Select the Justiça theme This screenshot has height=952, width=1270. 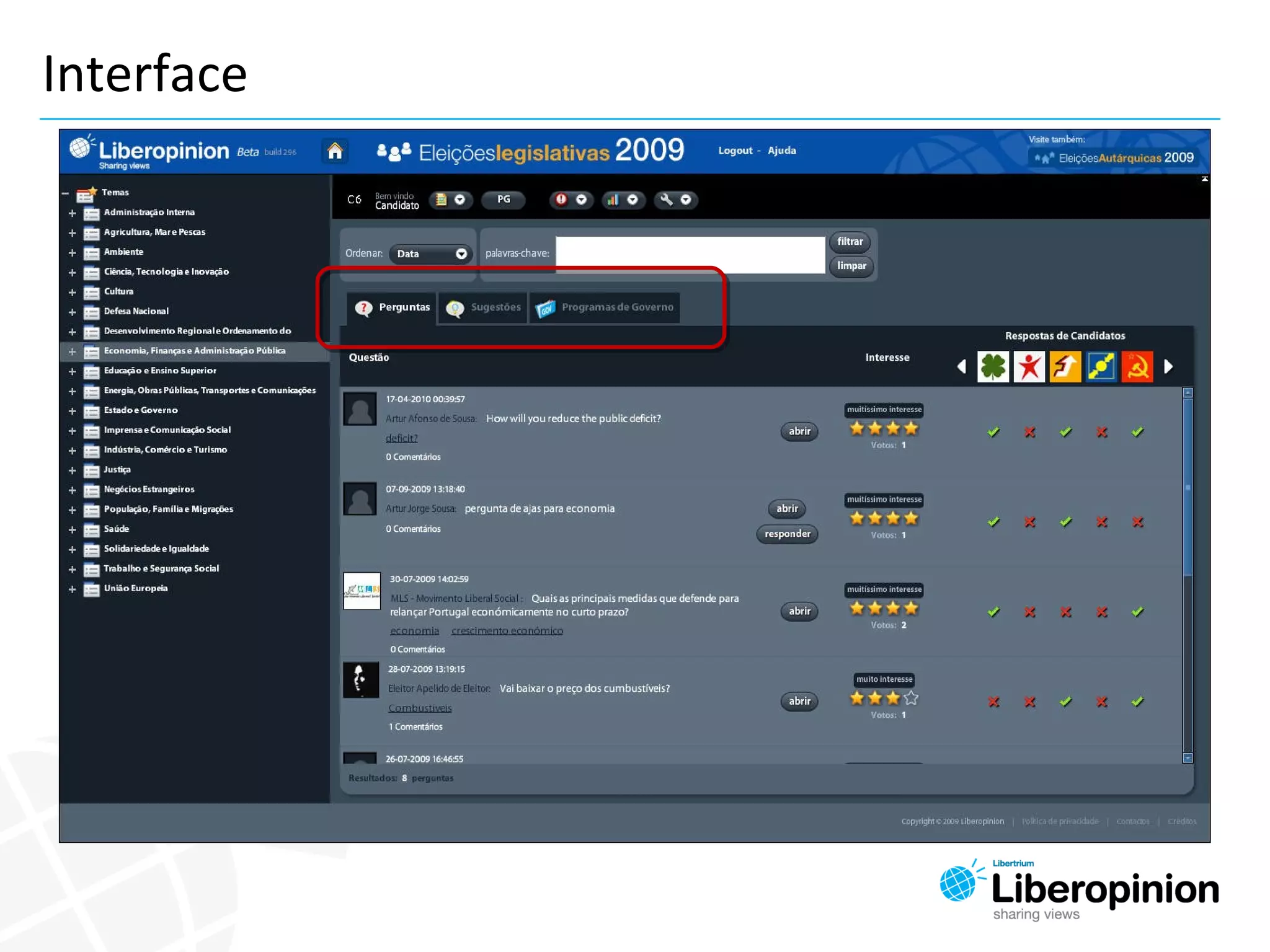[x=117, y=470]
